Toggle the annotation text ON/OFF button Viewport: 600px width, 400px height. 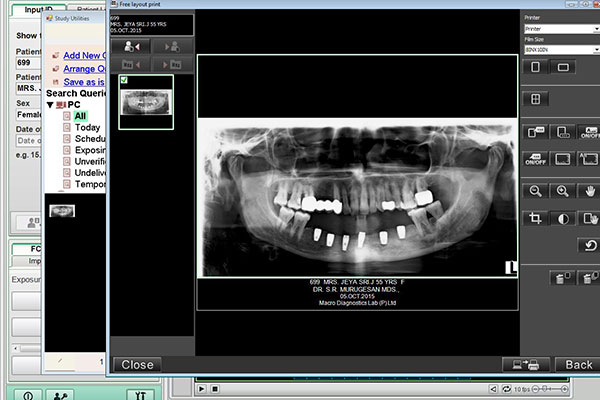(x=589, y=132)
